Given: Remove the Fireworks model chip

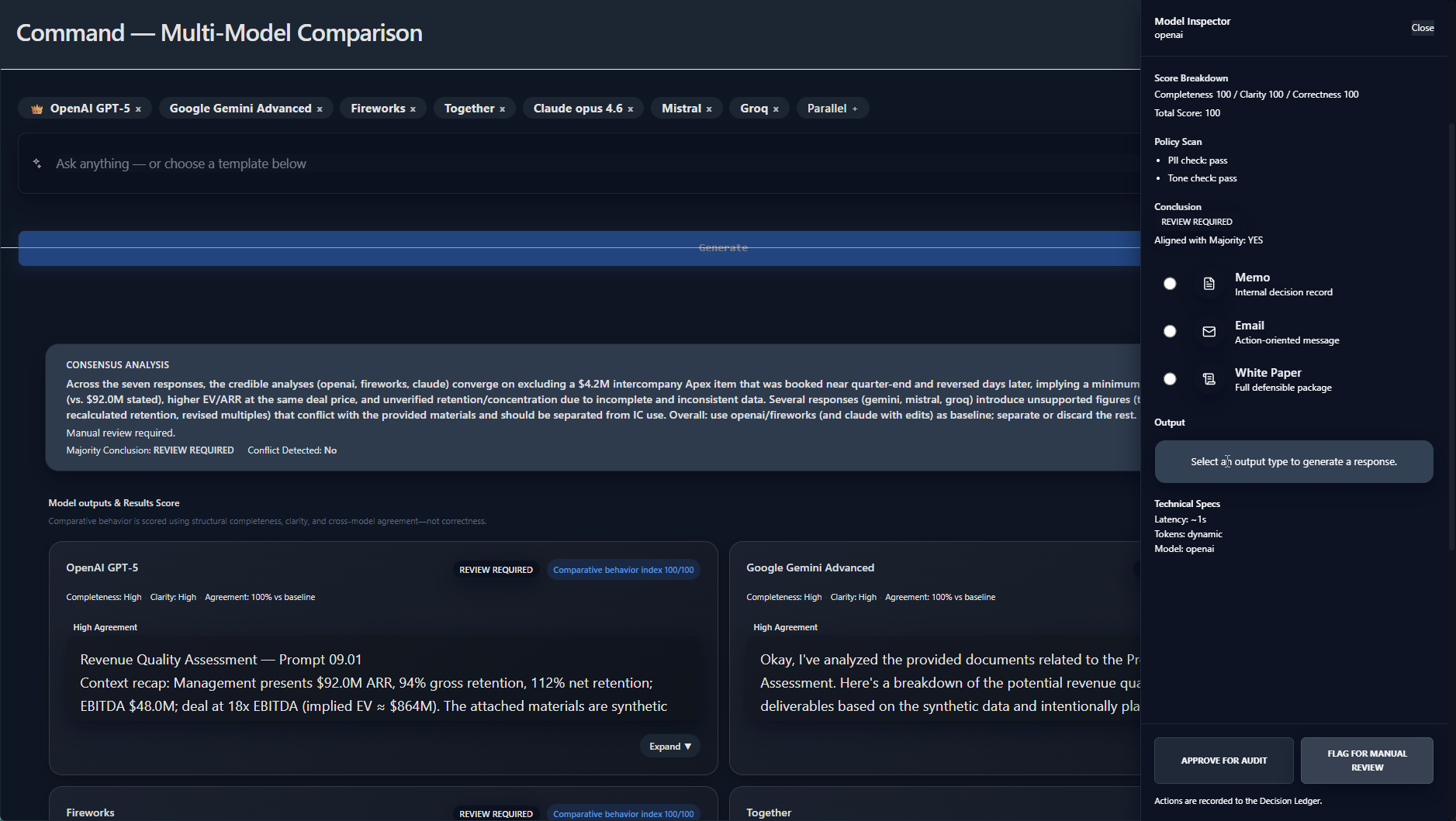Looking at the screenshot, I should [413, 109].
